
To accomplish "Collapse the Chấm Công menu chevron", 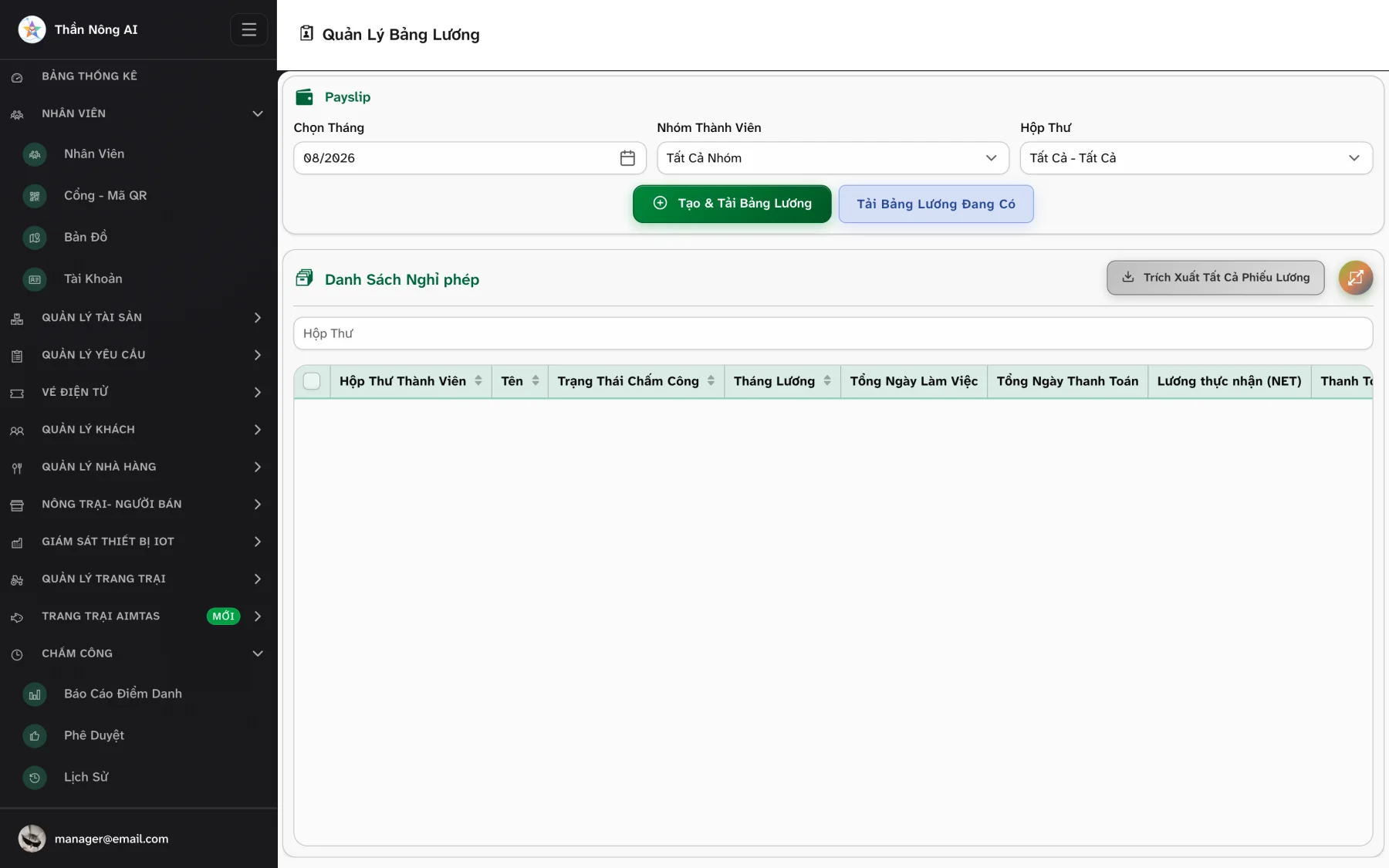I will click(x=258, y=654).
